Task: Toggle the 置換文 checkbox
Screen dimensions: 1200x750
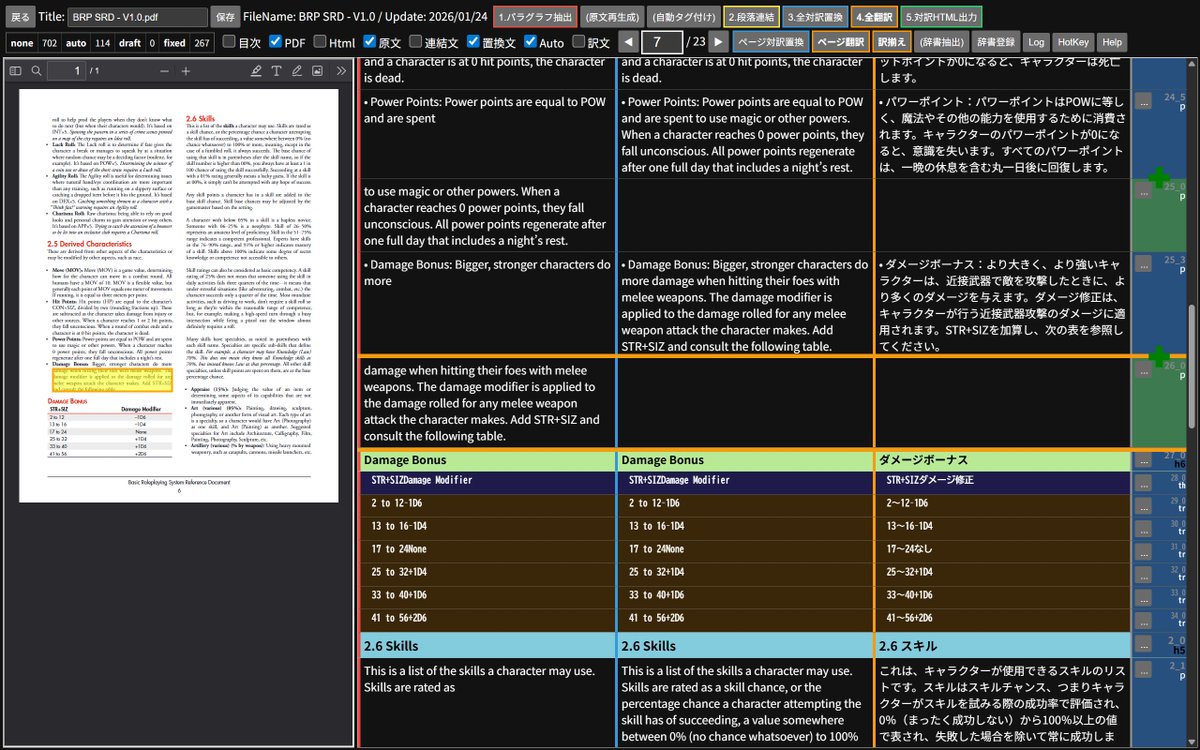Action: tap(474, 42)
